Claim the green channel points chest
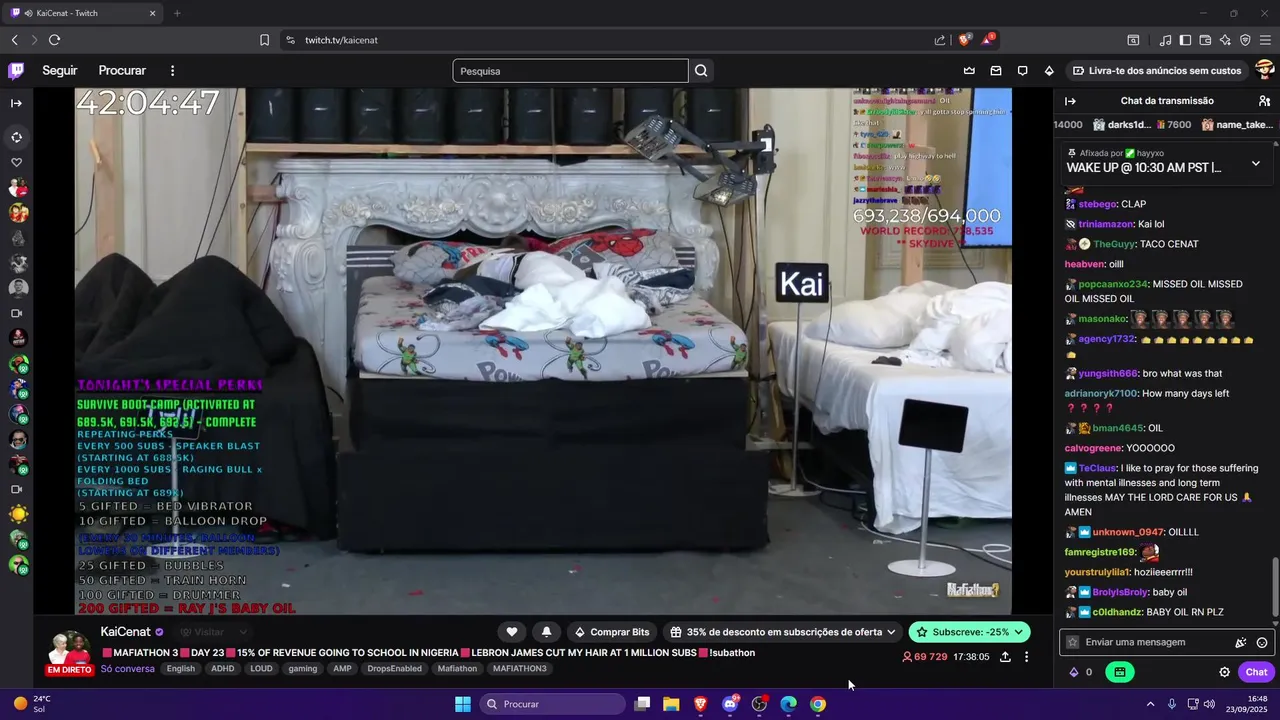The width and height of the screenshot is (1280, 720). coord(1119,673)
